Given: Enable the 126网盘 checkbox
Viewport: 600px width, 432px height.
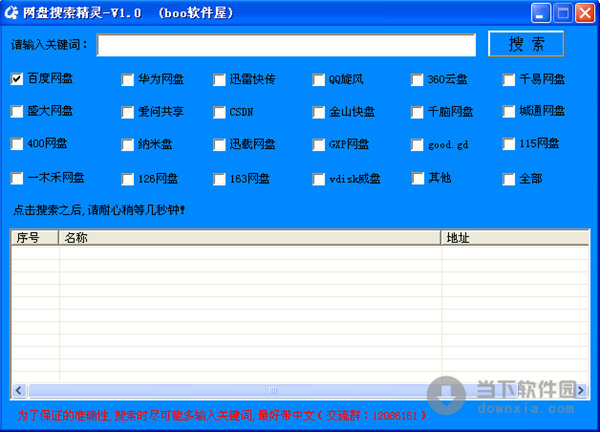Looking at the screenshot, I should (x=127, y=179).
